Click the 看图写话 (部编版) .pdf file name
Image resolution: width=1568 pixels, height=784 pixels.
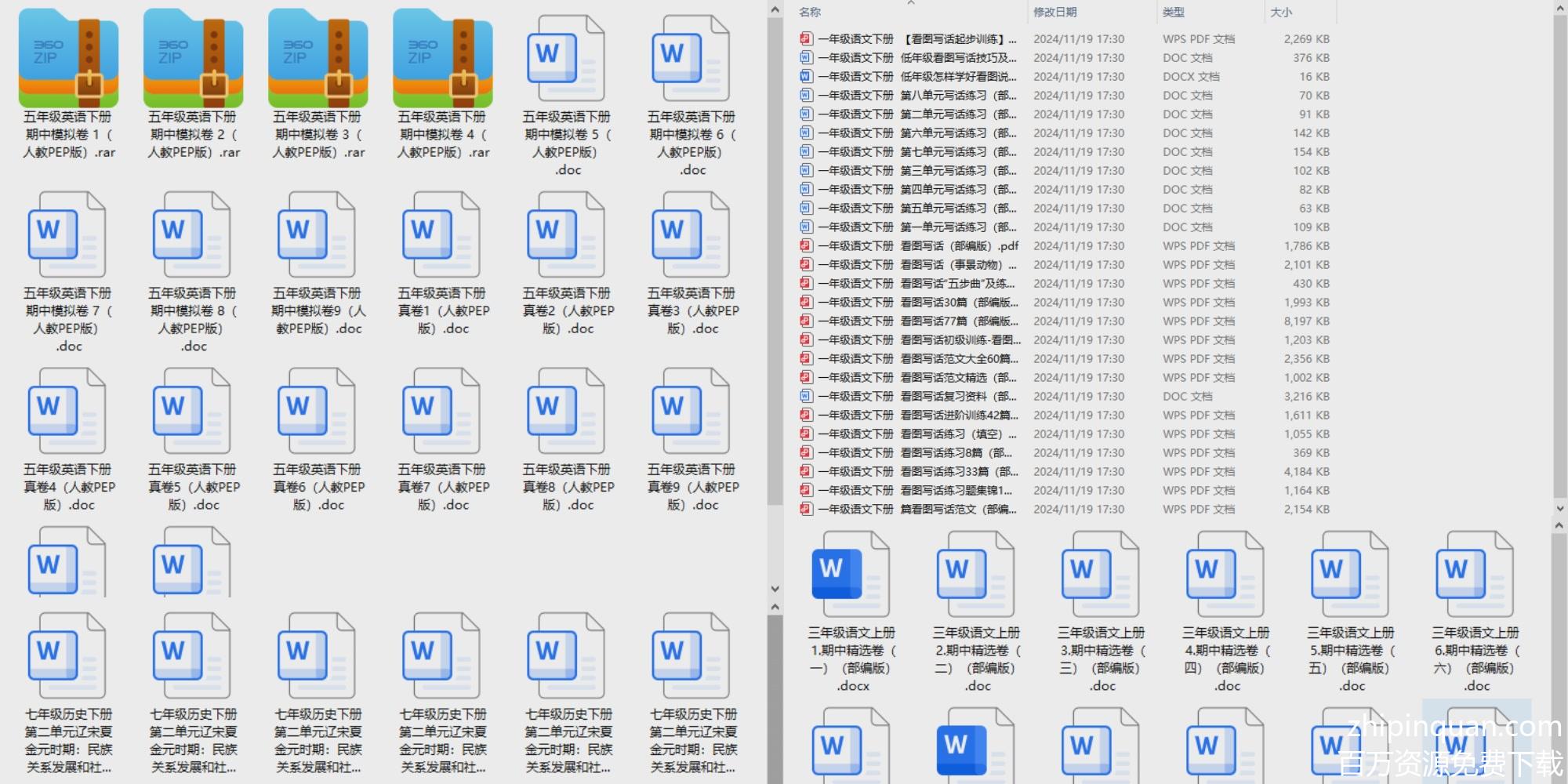919,245
